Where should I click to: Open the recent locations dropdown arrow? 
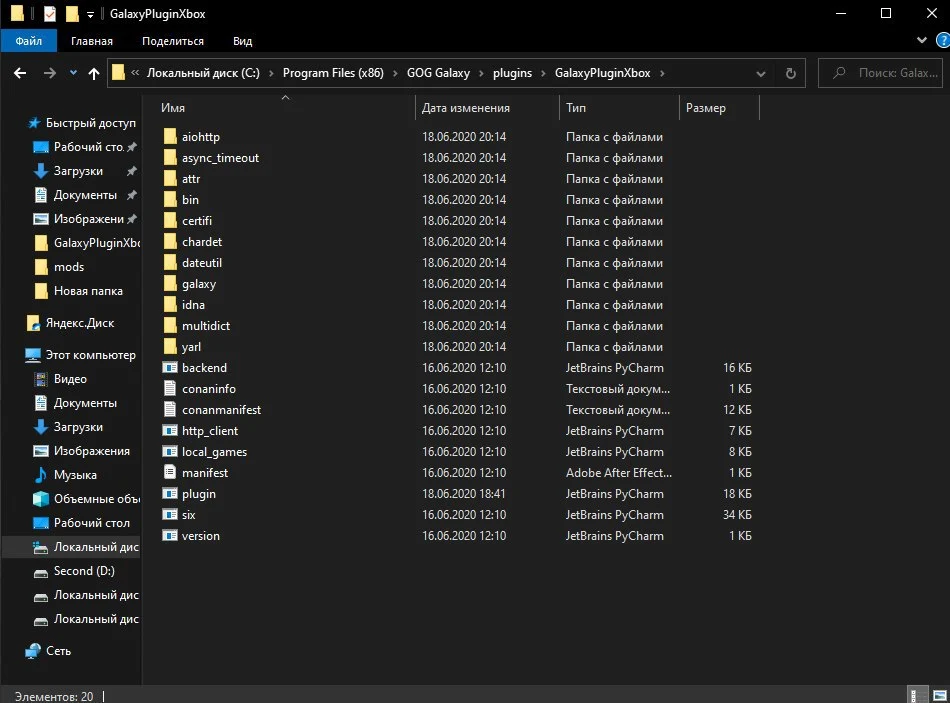click(73, 73)
